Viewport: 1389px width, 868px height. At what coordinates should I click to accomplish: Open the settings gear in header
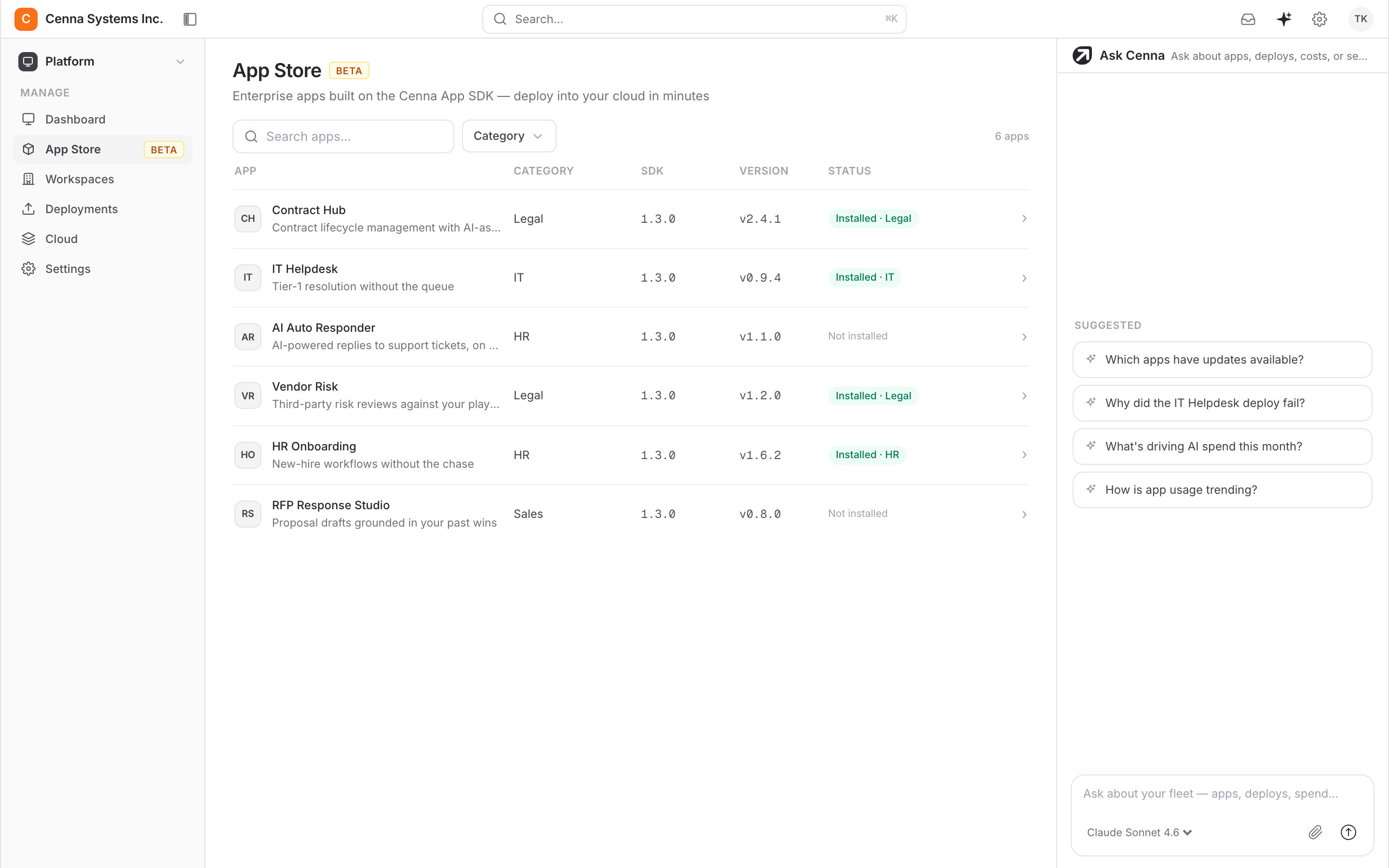(1320, 19)
